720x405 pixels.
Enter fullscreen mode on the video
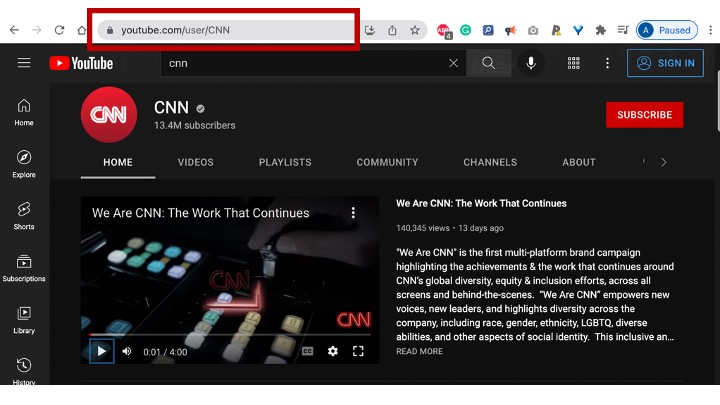[358, 352]
